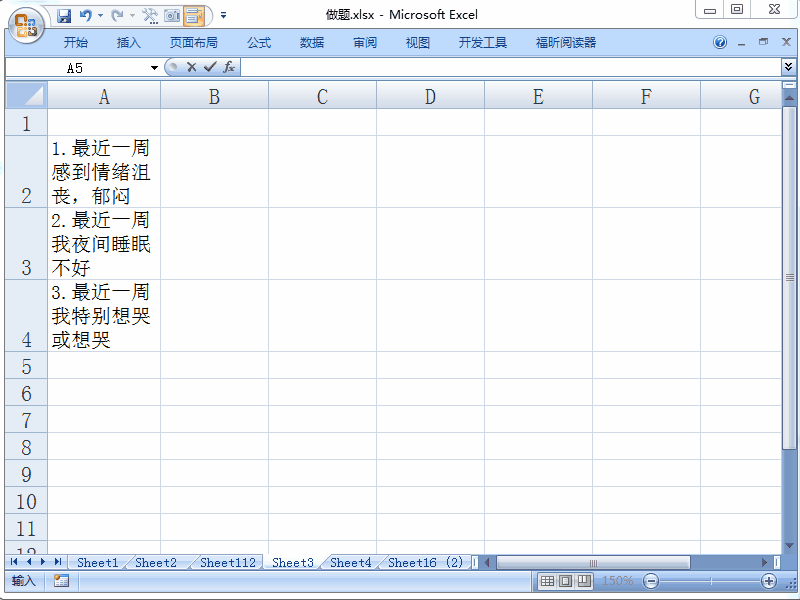
Task: Switch to the 公式 tab
Action: (x=259, y=43)
